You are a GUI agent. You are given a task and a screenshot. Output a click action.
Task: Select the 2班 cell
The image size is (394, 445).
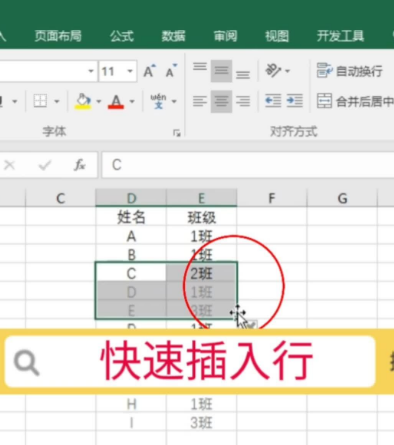point(202,274)
